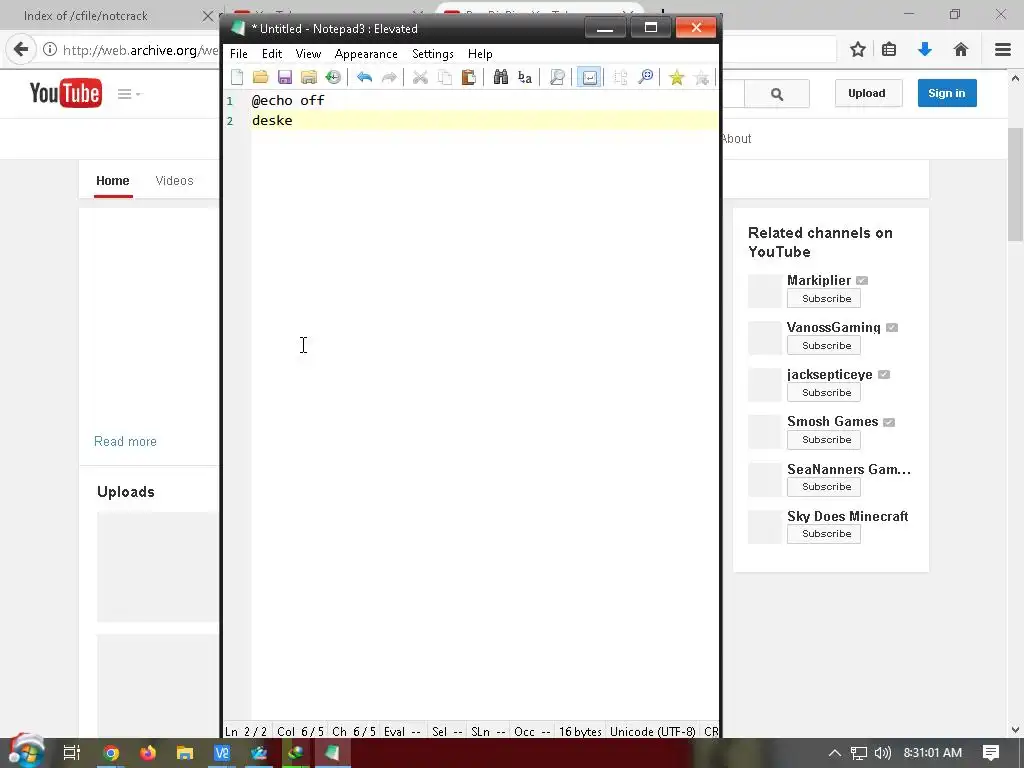Click the yellow star favorites icon

tap(677, 77)
